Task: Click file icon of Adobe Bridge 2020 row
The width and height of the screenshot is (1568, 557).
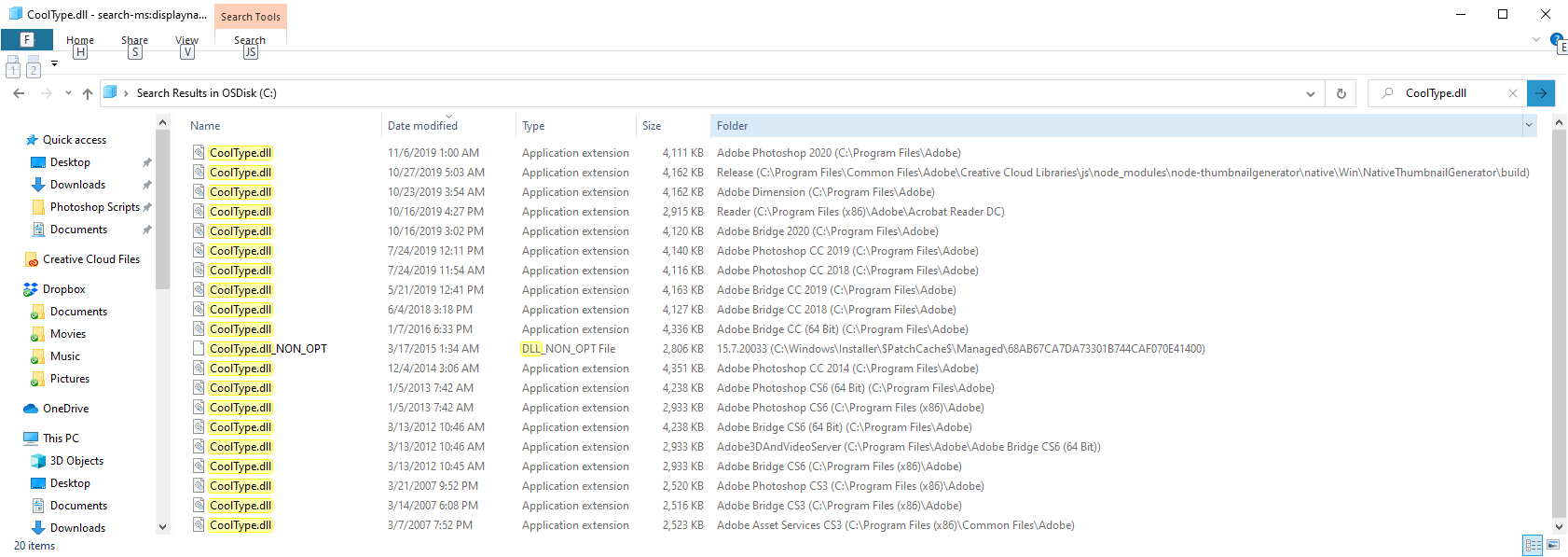Action: click(x=199, y=230)
